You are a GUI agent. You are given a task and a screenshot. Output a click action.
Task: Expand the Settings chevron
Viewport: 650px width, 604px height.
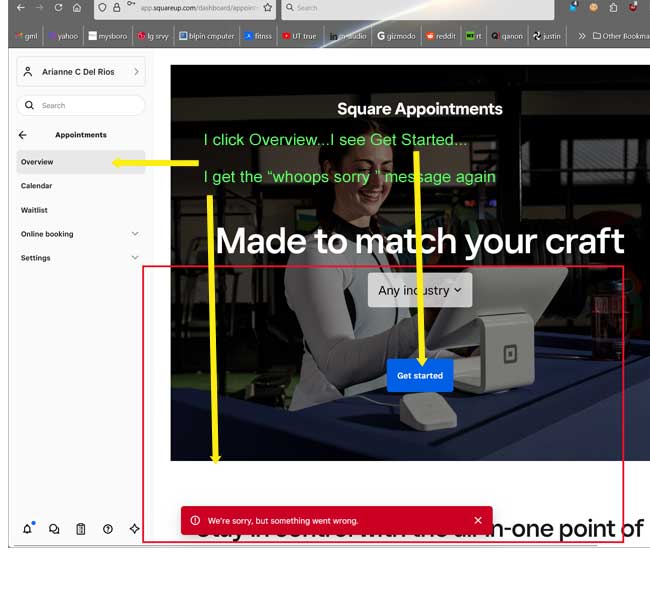point(135,258)
